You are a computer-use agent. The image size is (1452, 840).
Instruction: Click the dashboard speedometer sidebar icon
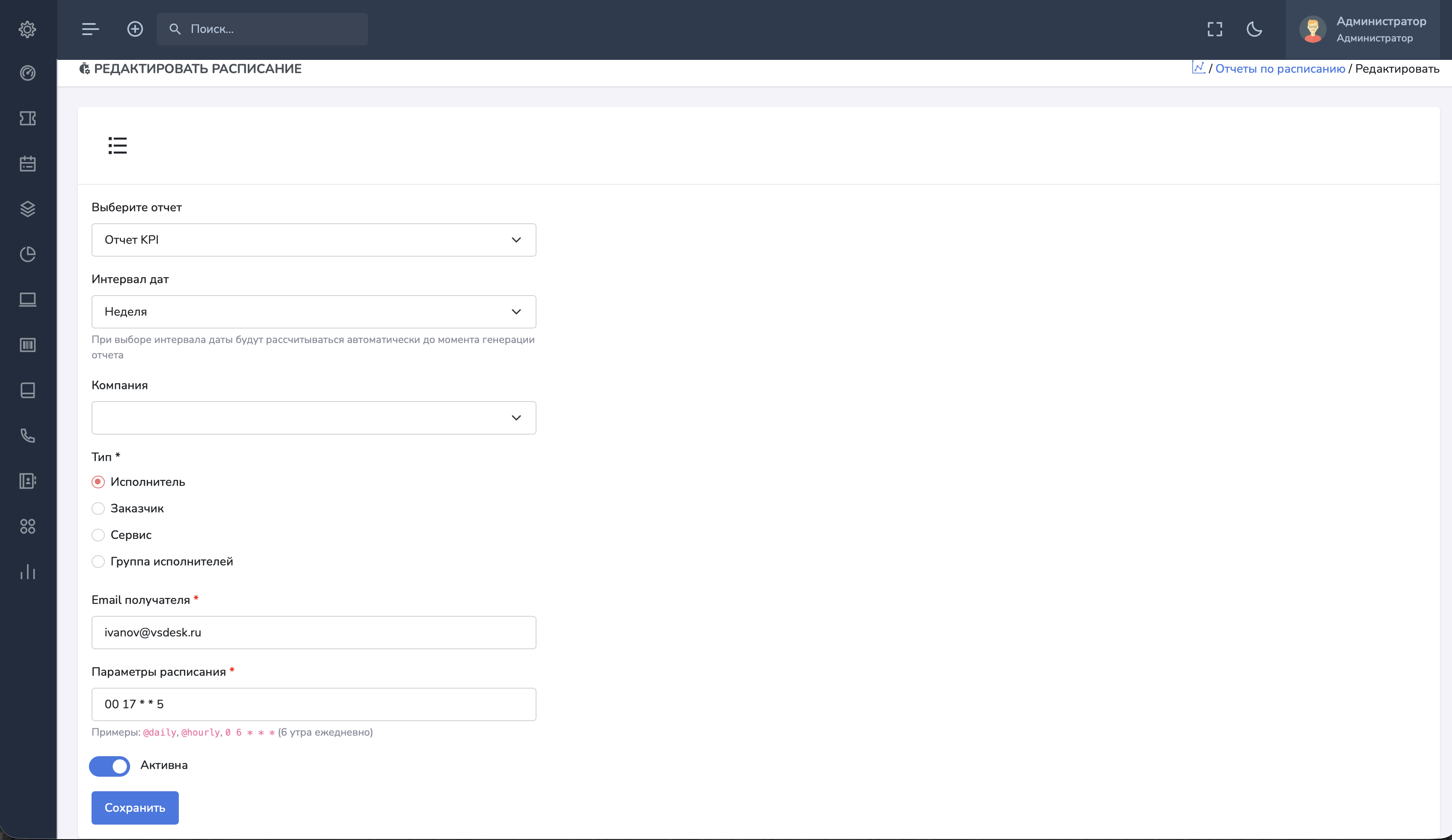[28, 73]
